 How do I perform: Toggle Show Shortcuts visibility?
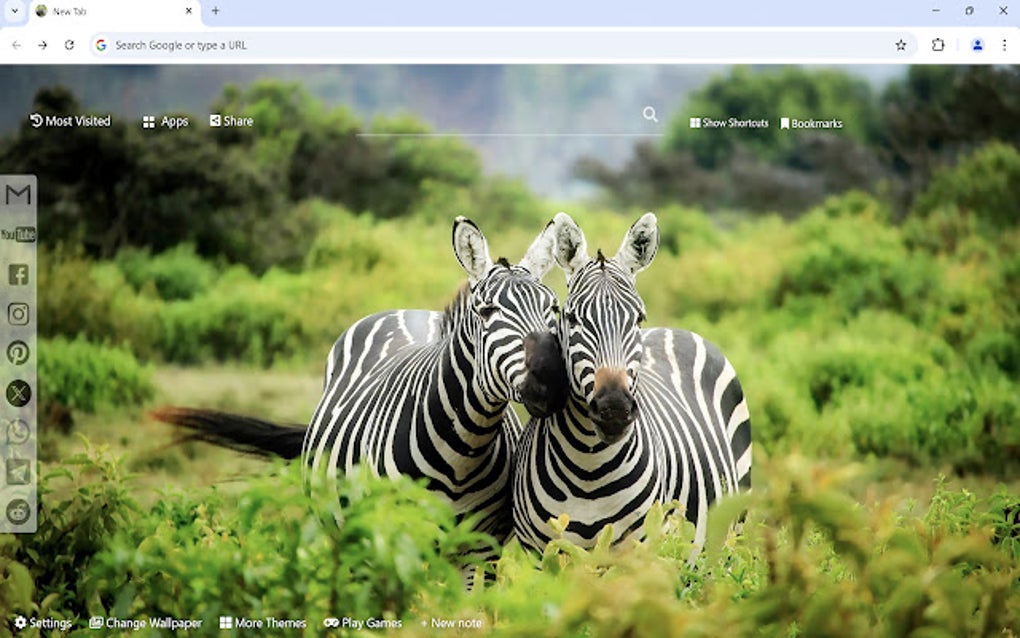tap(728, 123)
